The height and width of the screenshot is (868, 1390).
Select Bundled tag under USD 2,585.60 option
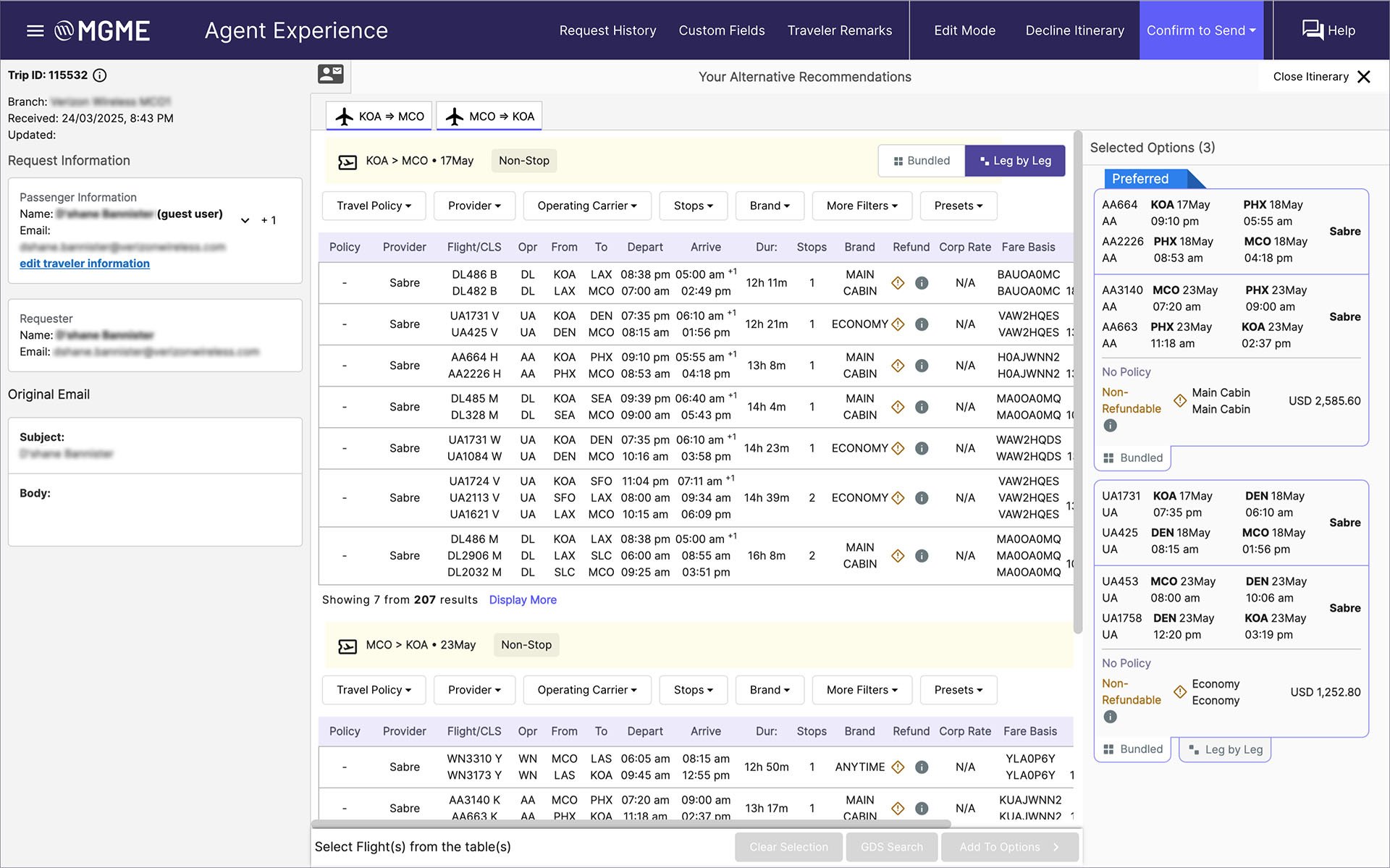pyautogui.click(x=1133, y=458)
